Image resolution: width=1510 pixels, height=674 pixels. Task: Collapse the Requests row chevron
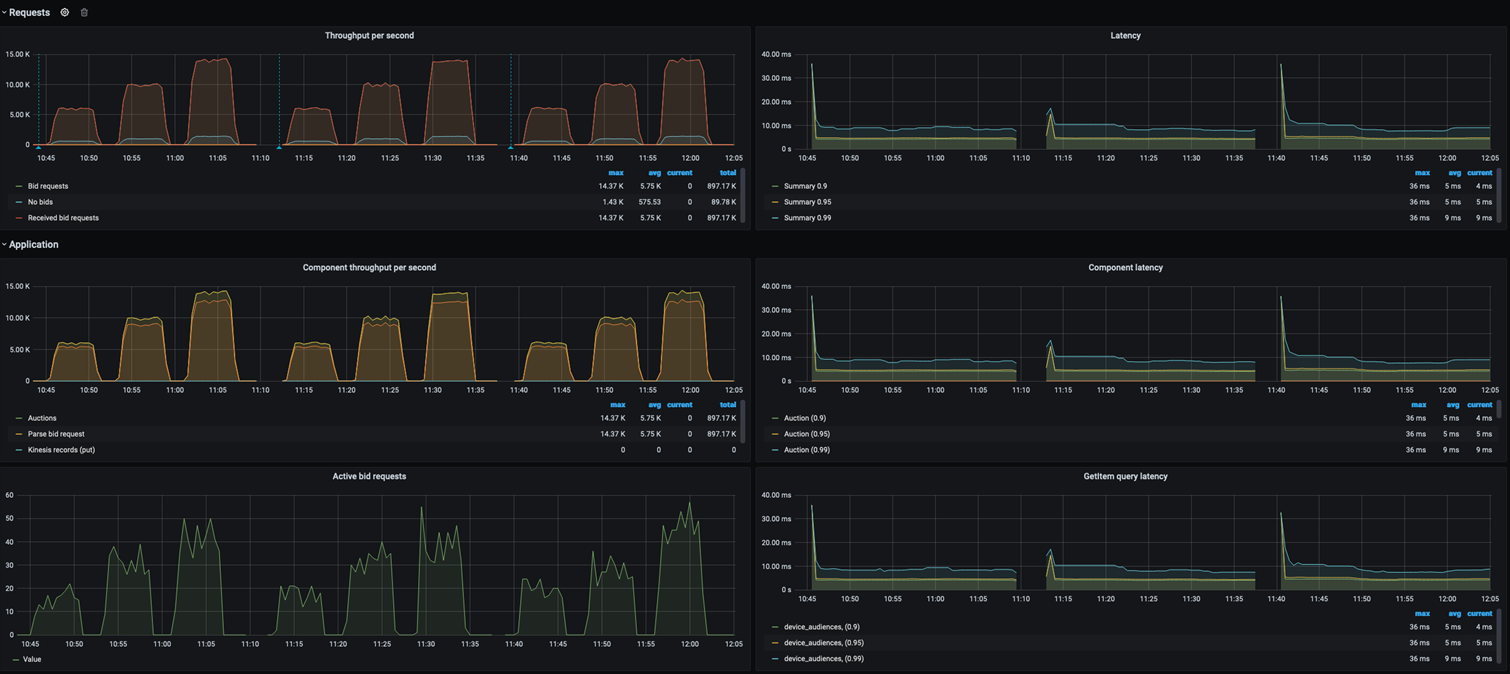pyautogui.click(x=4, y=13)
